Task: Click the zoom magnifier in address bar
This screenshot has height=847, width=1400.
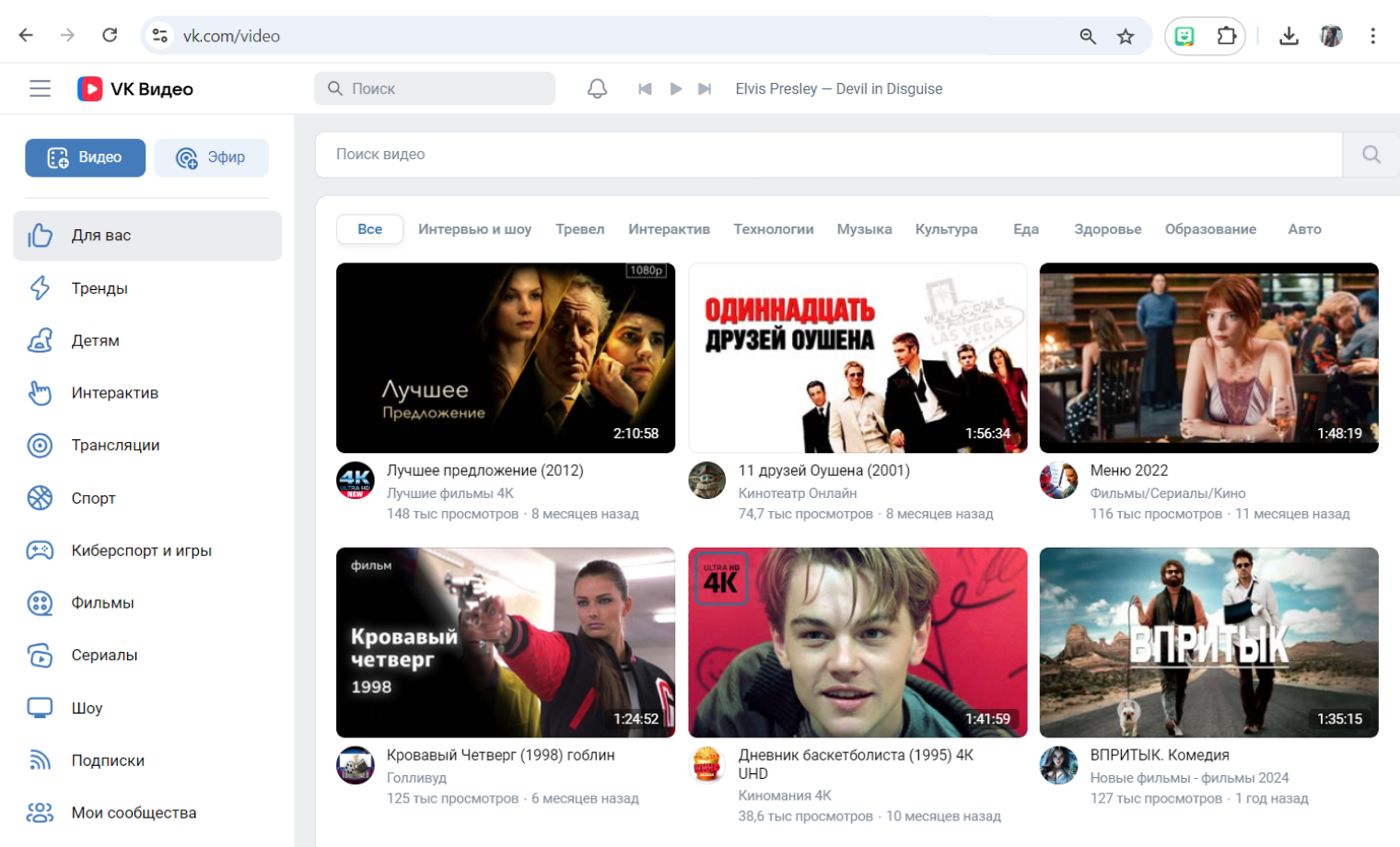Action: pyautogui.click(x=1088, y=36)
